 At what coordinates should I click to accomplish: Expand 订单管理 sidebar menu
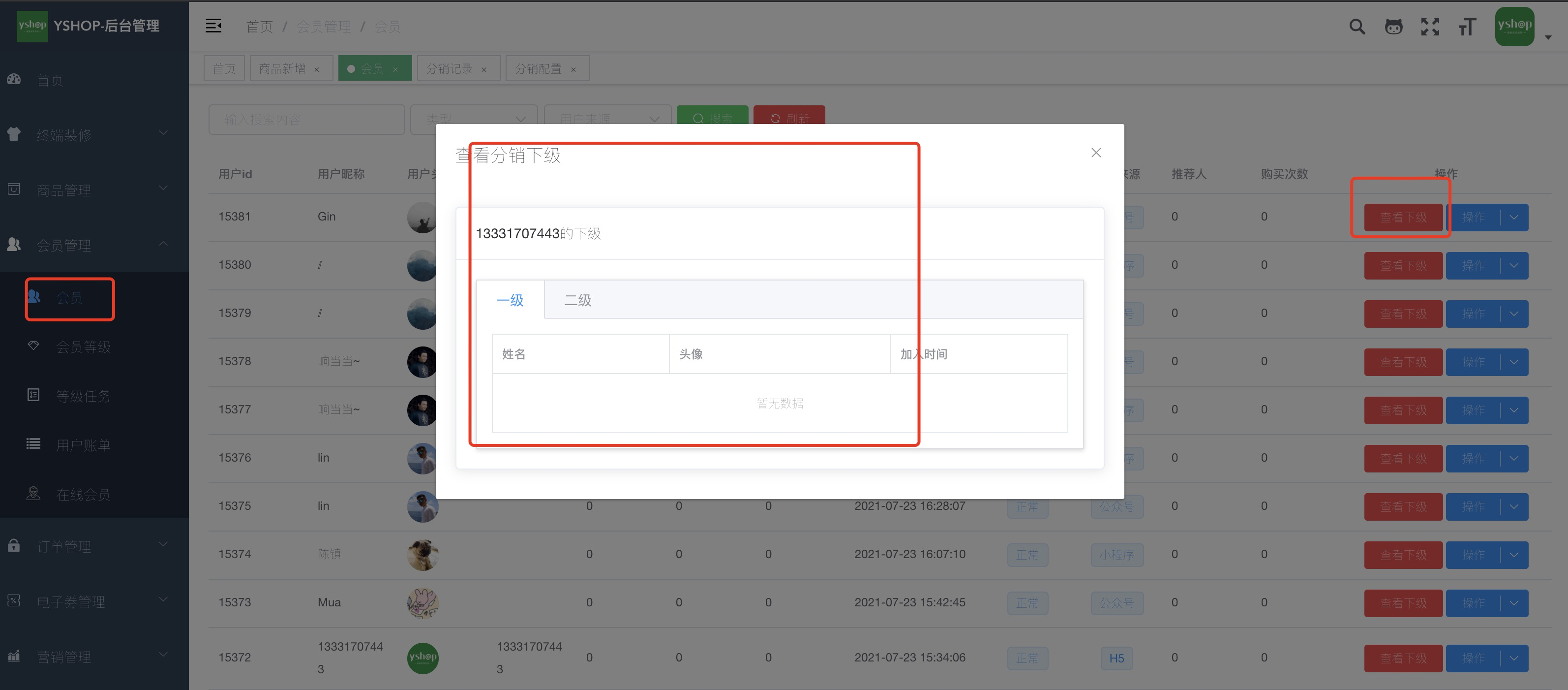coord(94,546)
